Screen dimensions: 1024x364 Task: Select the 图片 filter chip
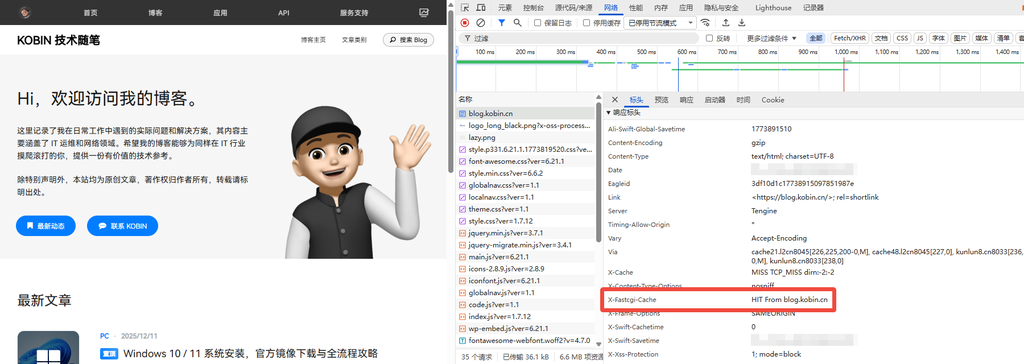point(959,39)
